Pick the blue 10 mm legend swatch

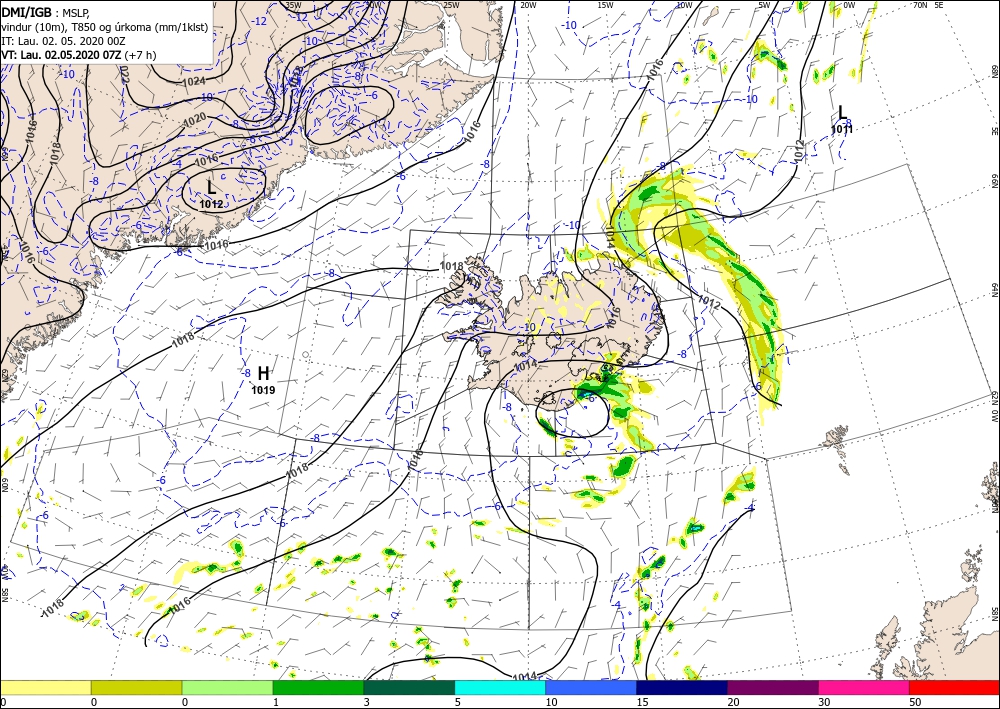pyautogui.click(x=591, y=687)
